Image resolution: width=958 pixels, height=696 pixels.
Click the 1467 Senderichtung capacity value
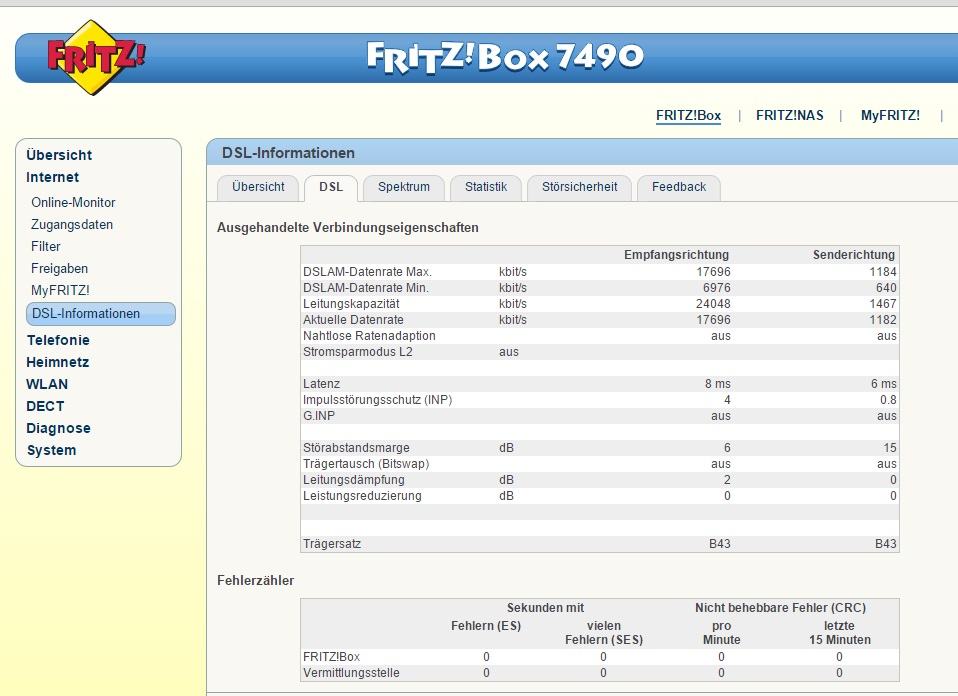coord(883,304)
